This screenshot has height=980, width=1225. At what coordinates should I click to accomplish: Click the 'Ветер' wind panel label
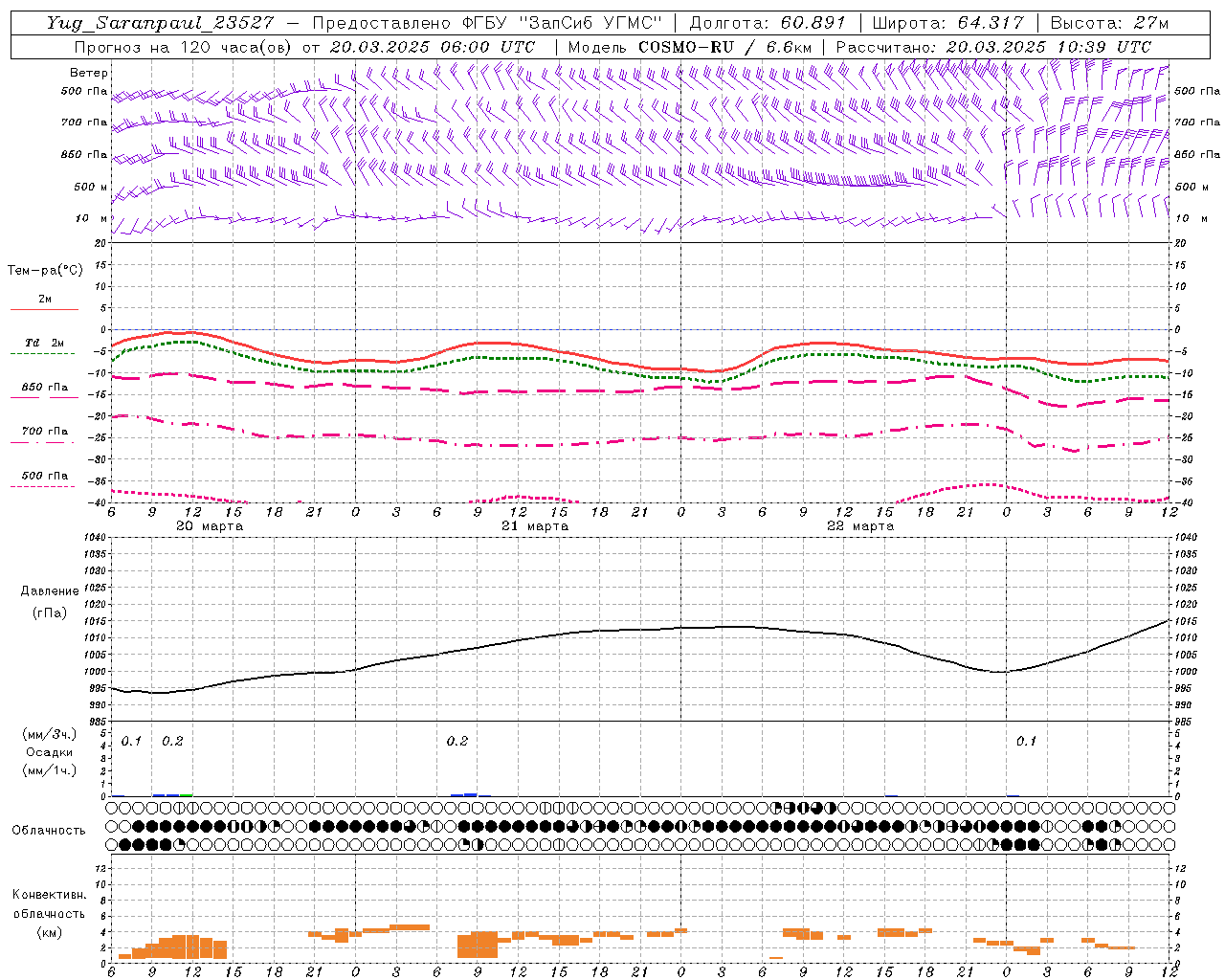point(89,73)
